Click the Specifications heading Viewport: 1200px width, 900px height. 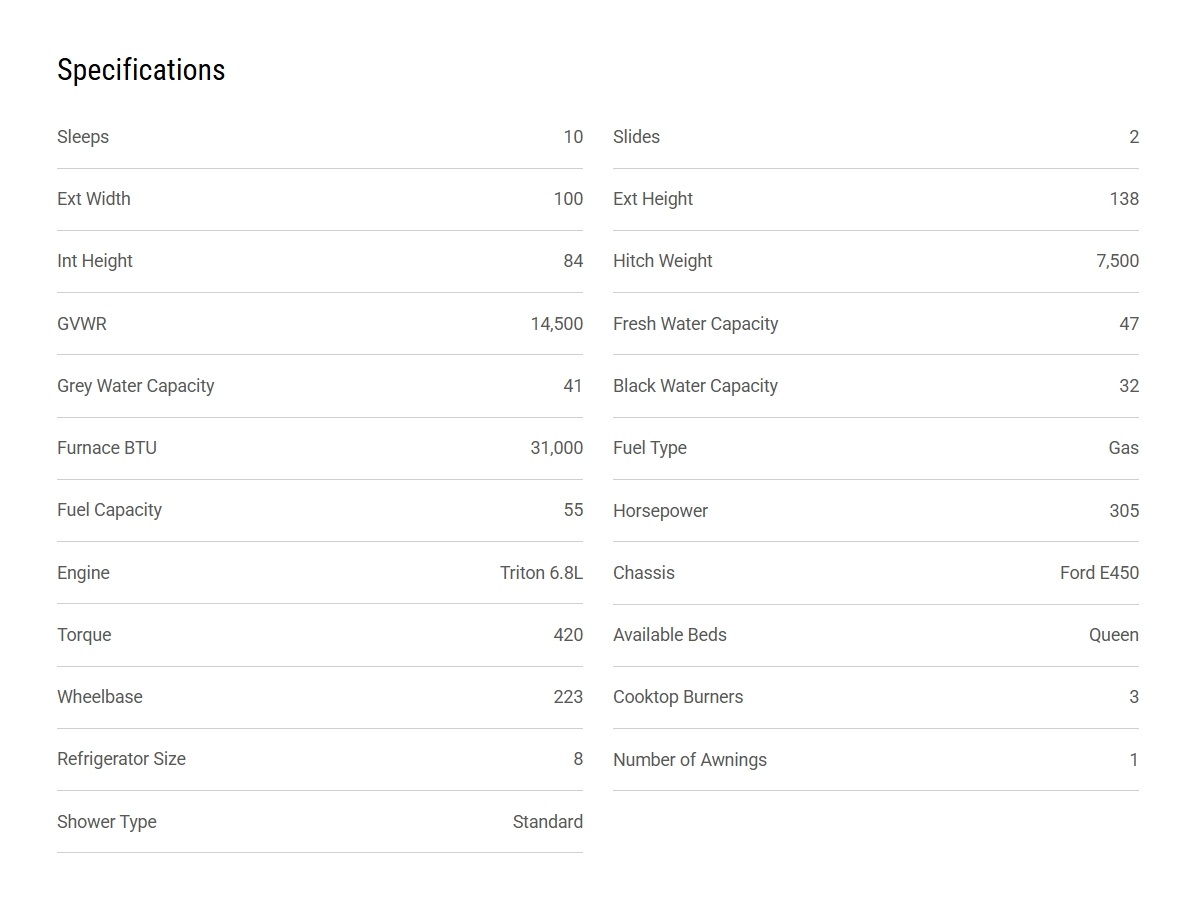click(141, 70)
